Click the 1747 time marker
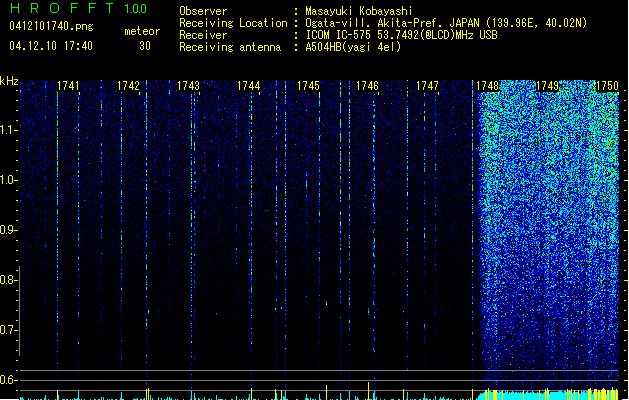629x400 pixels. (x=427, y=85)
